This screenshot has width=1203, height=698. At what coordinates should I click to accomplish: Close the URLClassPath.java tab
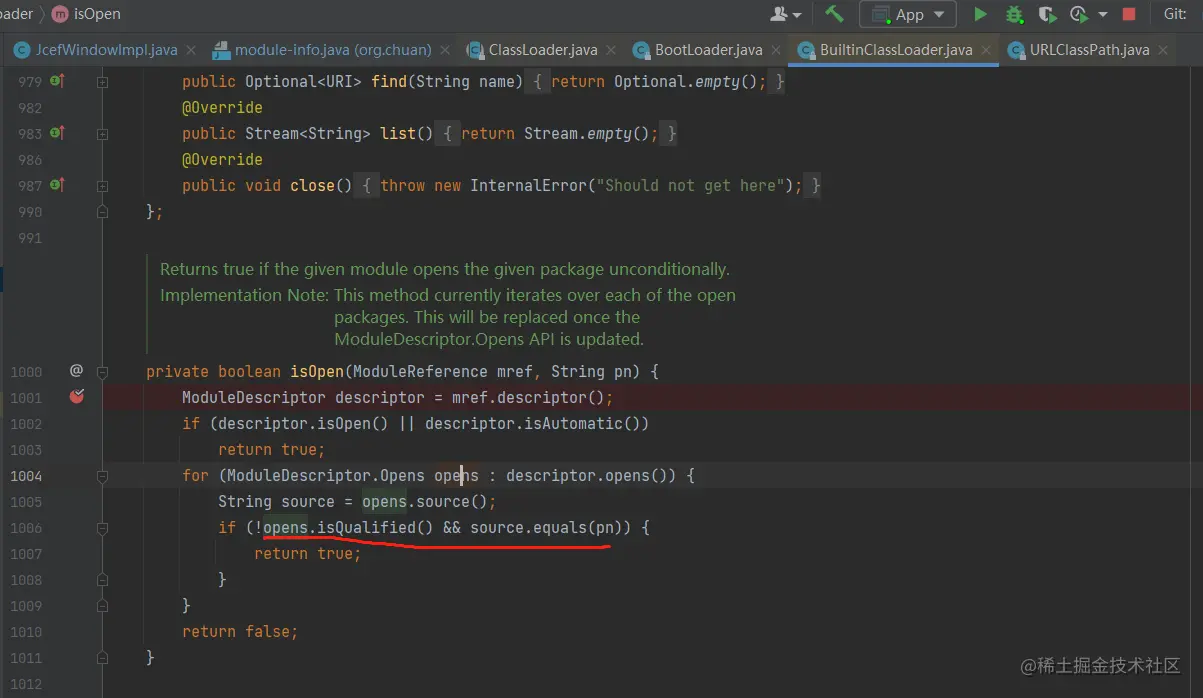click(x=1165, y=49)
